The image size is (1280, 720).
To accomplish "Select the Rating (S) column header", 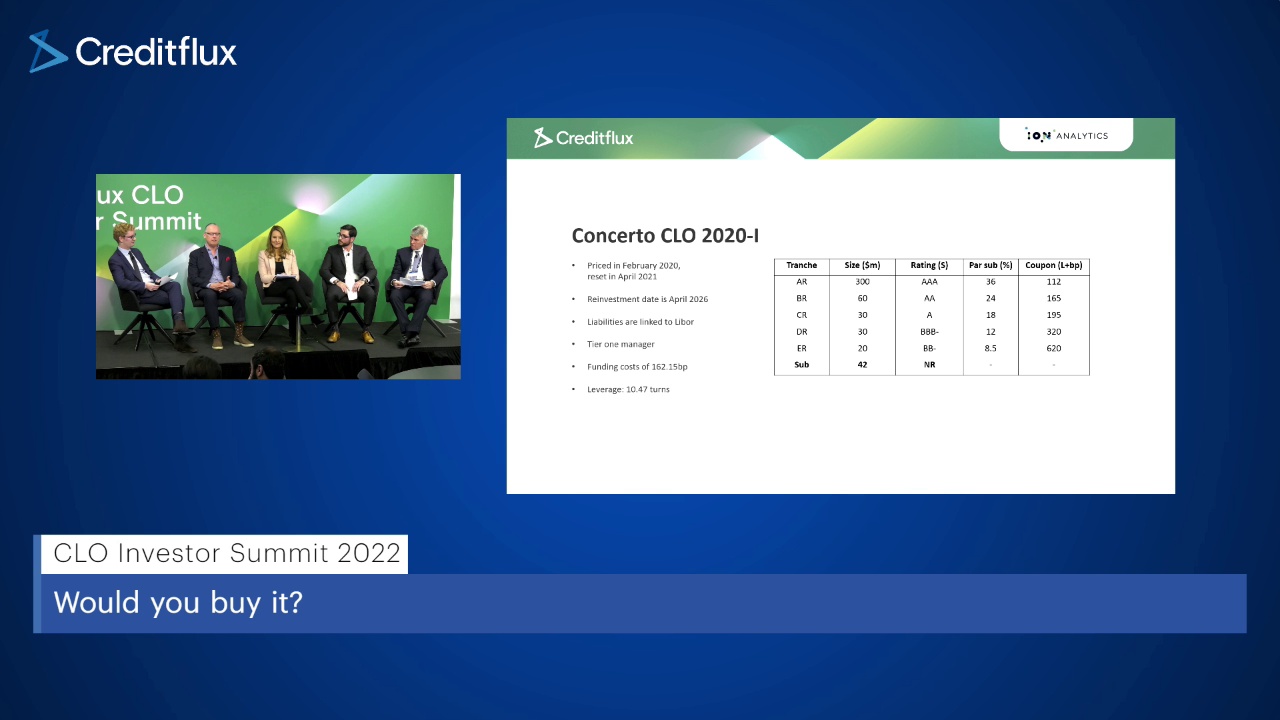I will (x=929, y=266).
